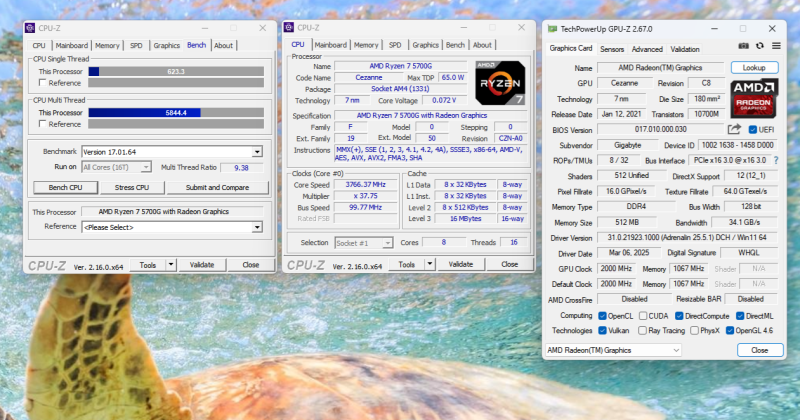800x420 pixels.
Task: Open Tools dropdown arrow in CPU window
Action: point(430,264)
